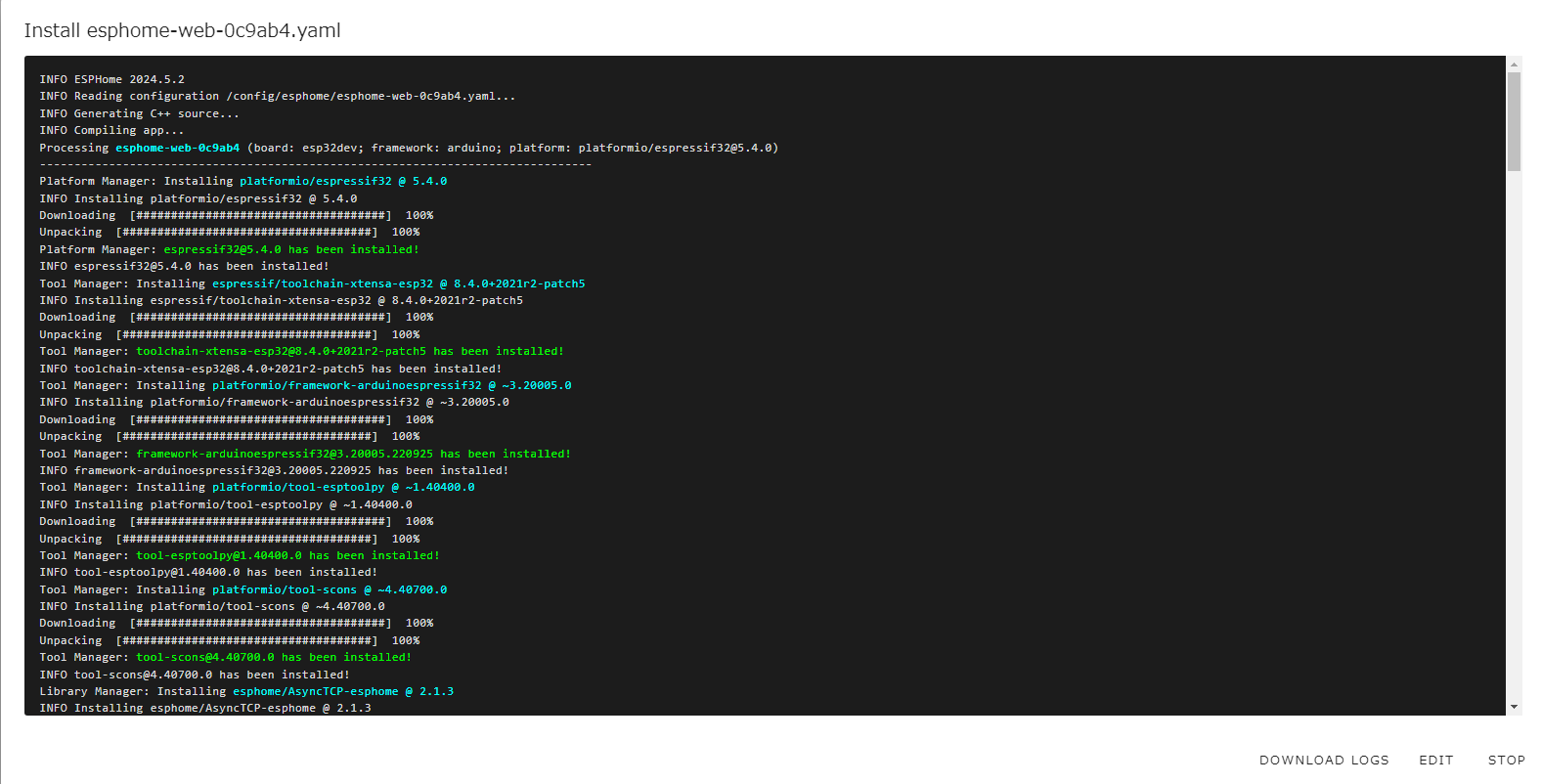The image size is (1542, 784).
Task: Click 'INFO Installing platformio/tool-esptoolpy' line
Action: pos(226,504)
